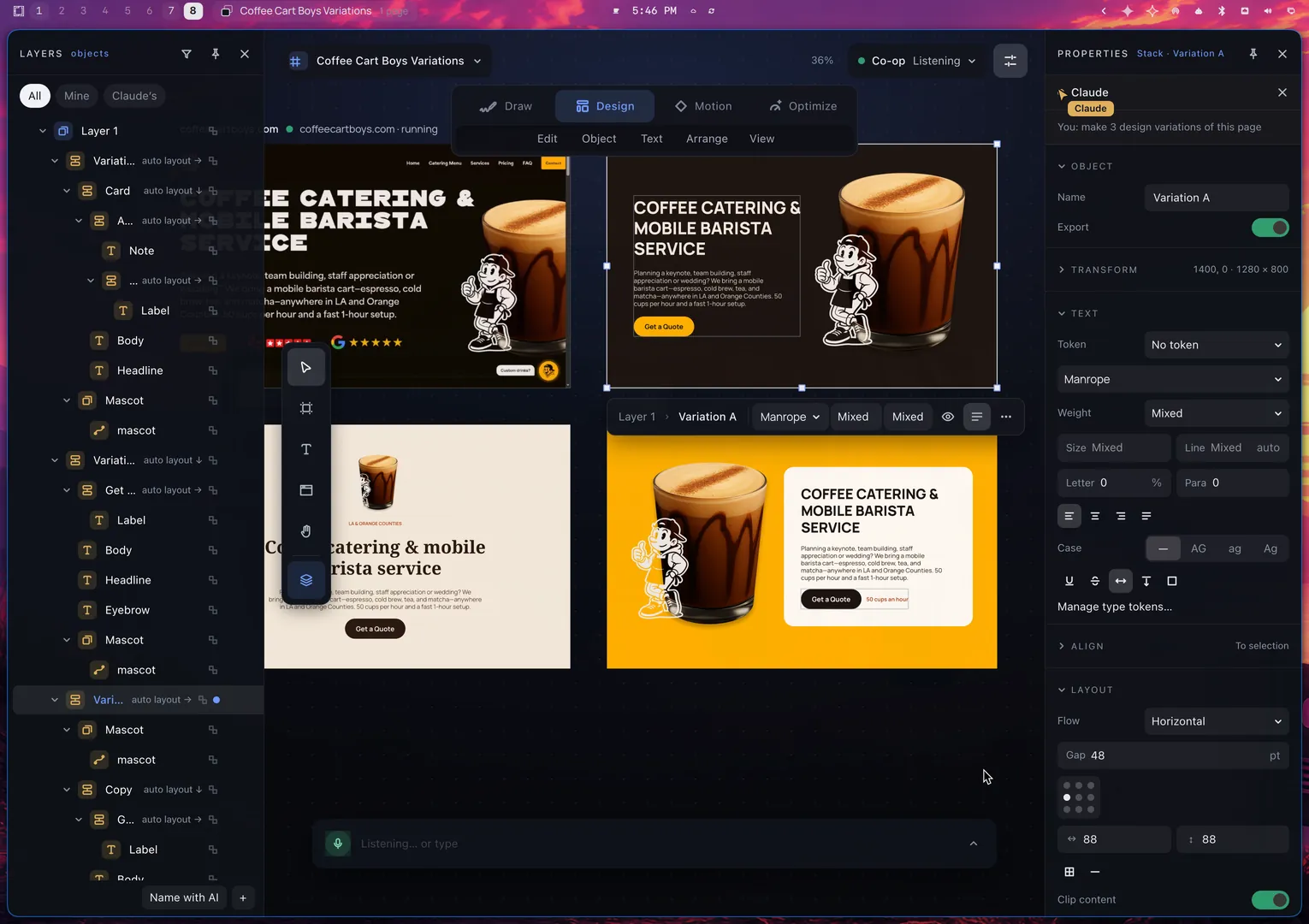Click the Listening or type prompt field
This screenshot has width=1309, height=924.
pos(654,844)
